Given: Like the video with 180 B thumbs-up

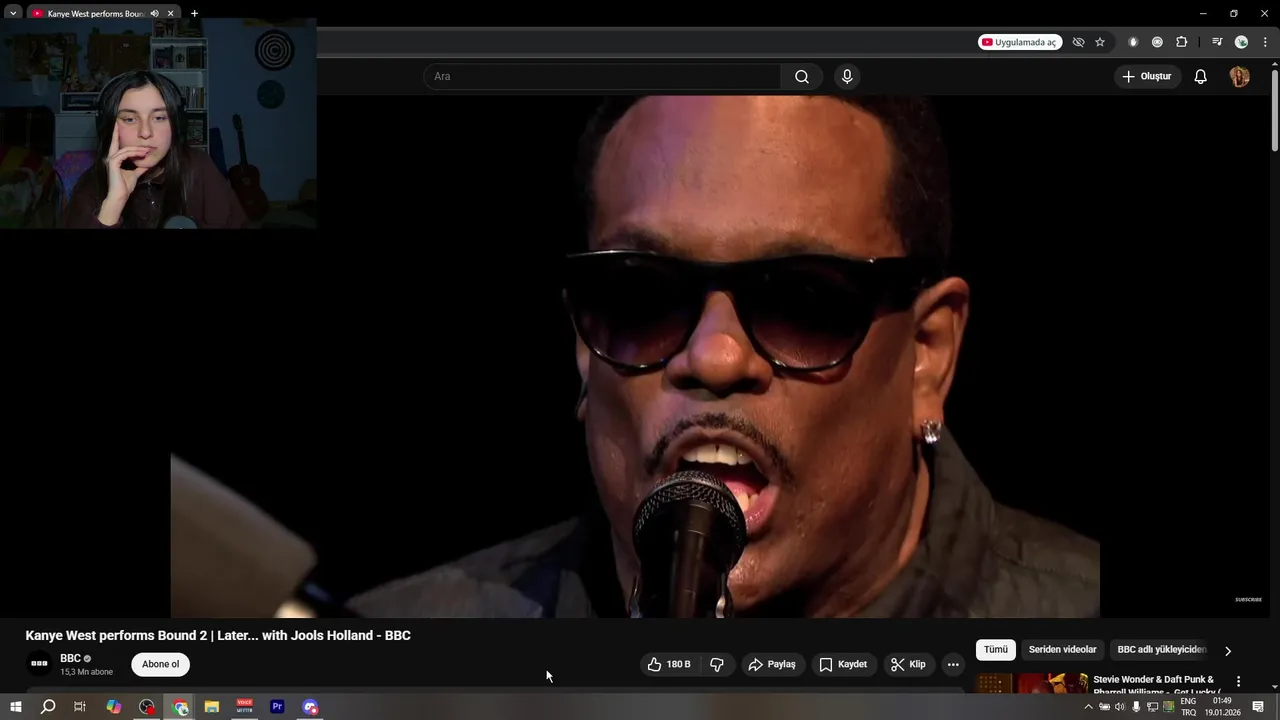Looking at the screenshot, I should (669, 664).
